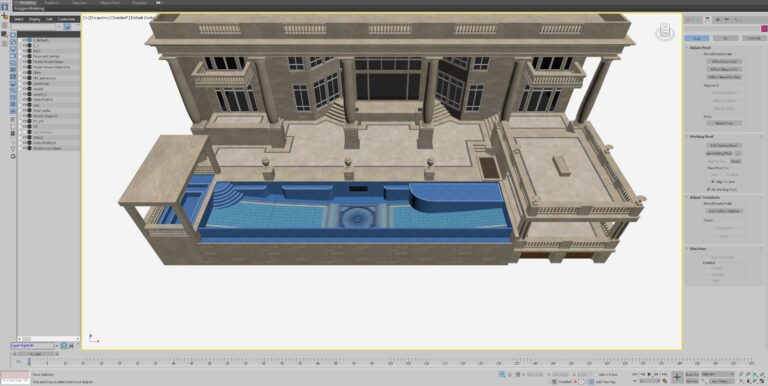Switch to the Selection ribbon tab
The width and height of the screenshot is (768, 386).
pos(79,2)
